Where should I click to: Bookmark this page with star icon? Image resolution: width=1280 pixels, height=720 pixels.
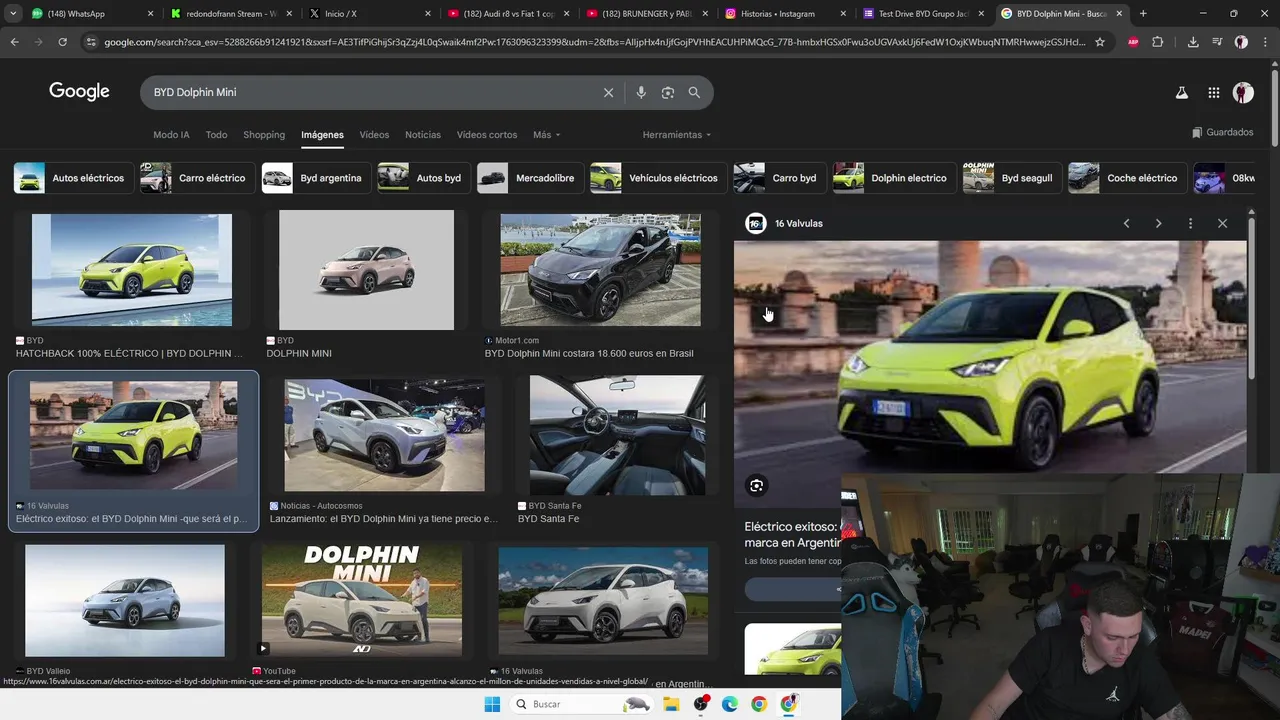tap(1100, 42)
